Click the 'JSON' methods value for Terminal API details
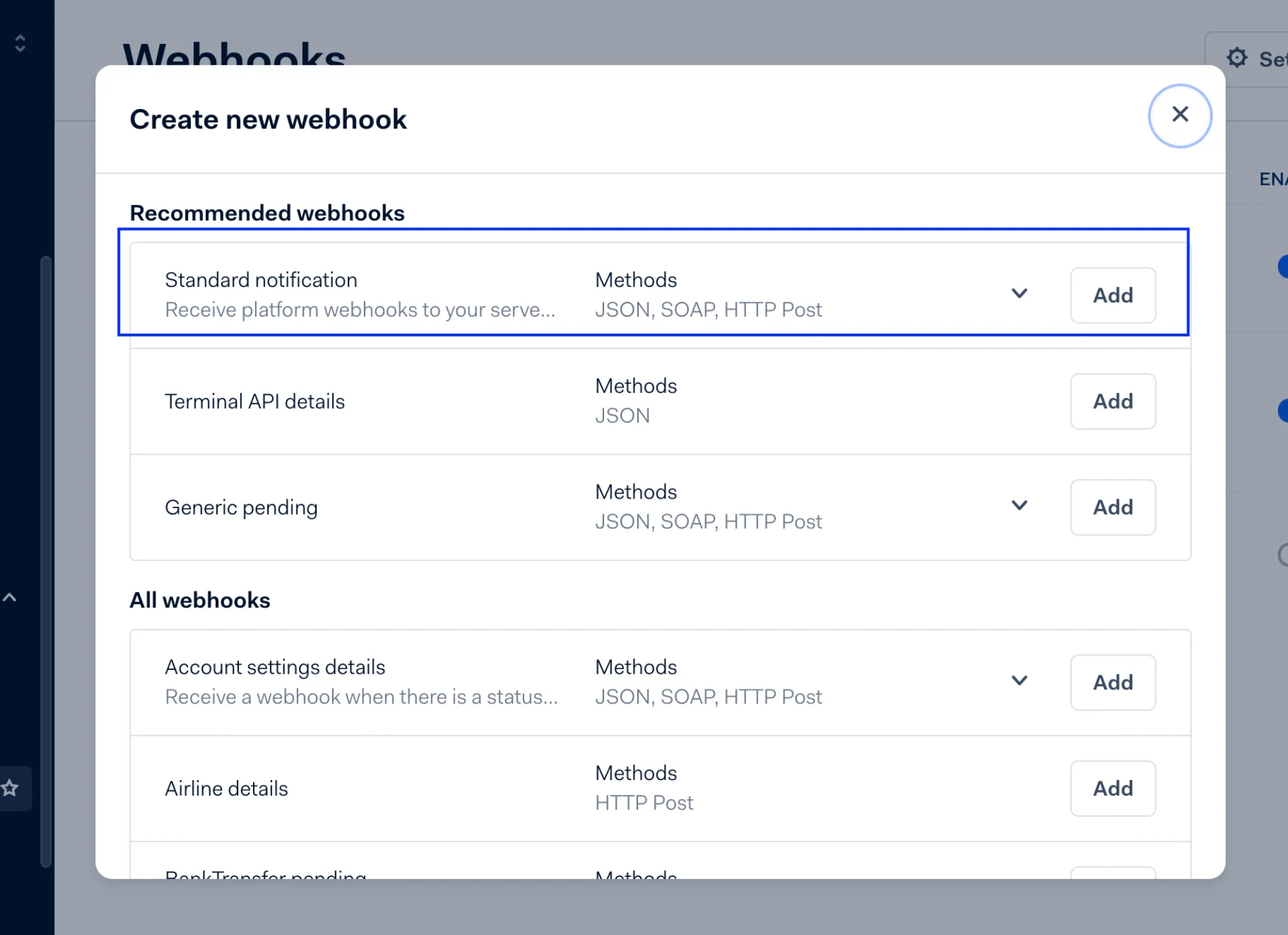 (x=622, y=415)
